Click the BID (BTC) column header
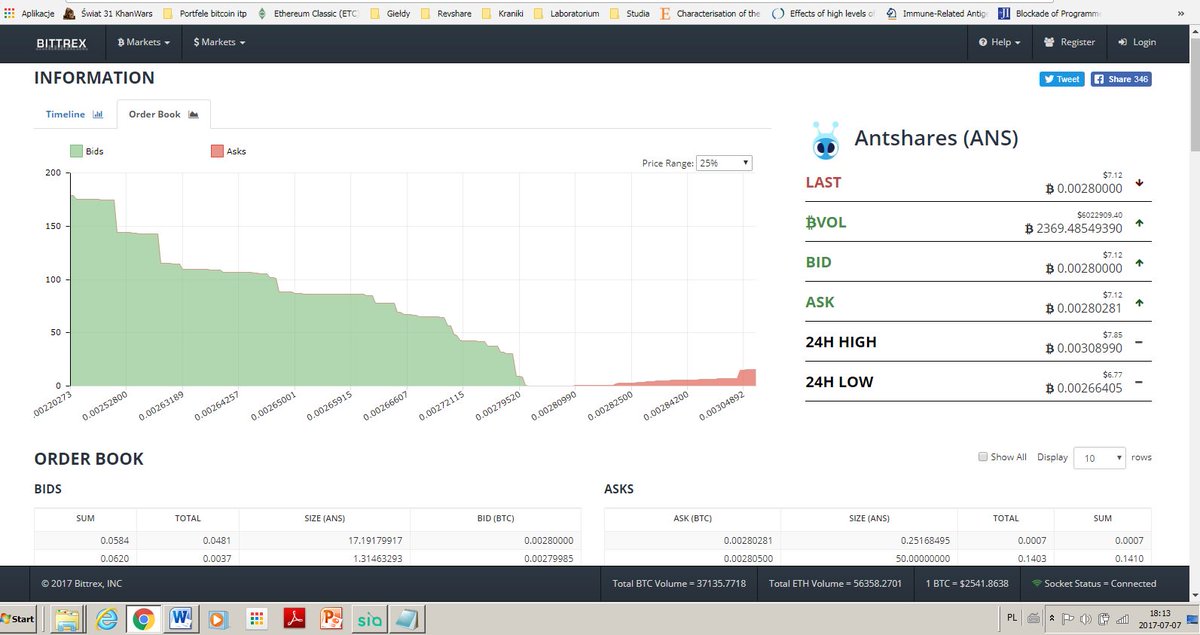Image resolution: width=1200 pixels, height=635 pixels. point(496,518)
